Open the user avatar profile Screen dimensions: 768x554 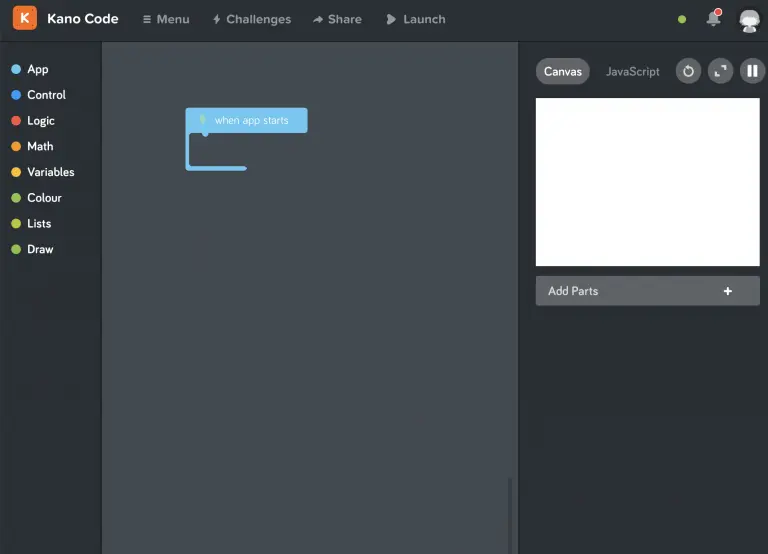pos(748,19)
